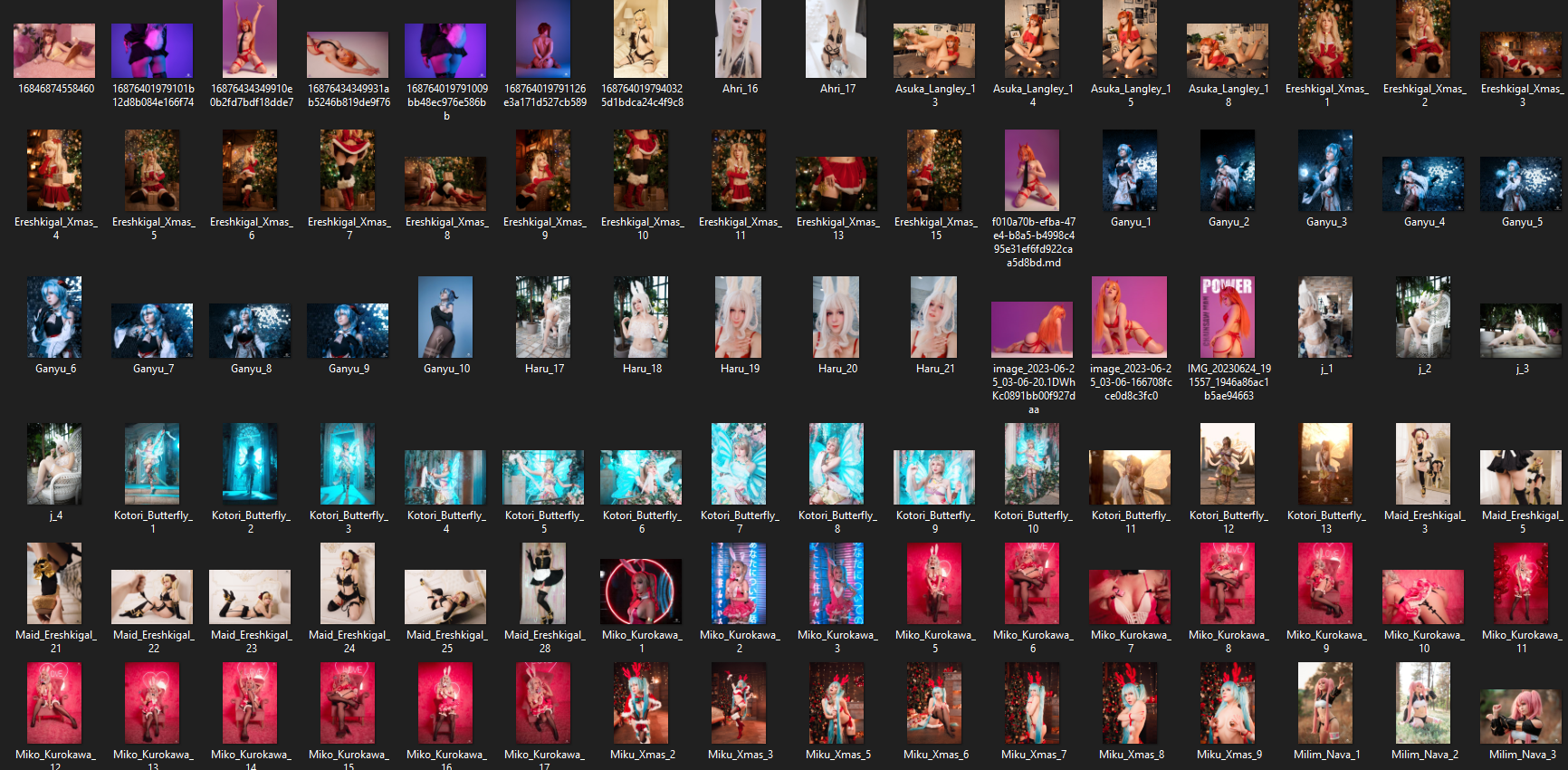
Task: Select the Kotori_Butterfly_13 thumbnail
Action: pos(1326,464)
